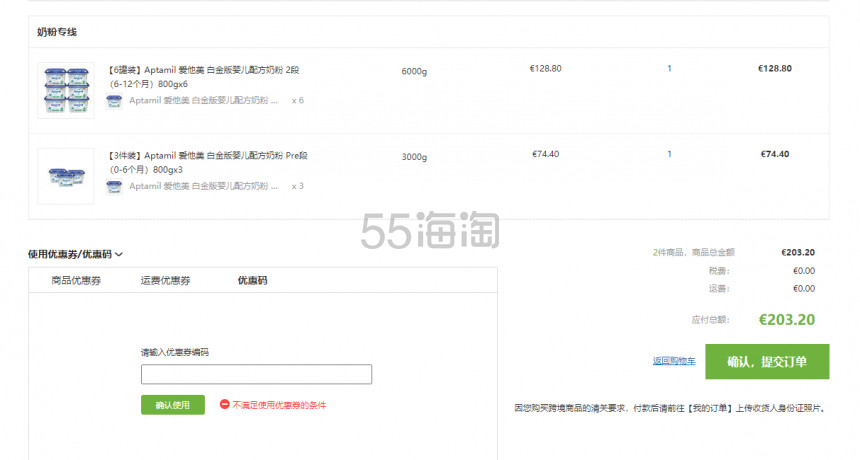Viewport: 860px width, 460px height.
Task: Click small Aptamil icon with x 3
Action: 114,187
